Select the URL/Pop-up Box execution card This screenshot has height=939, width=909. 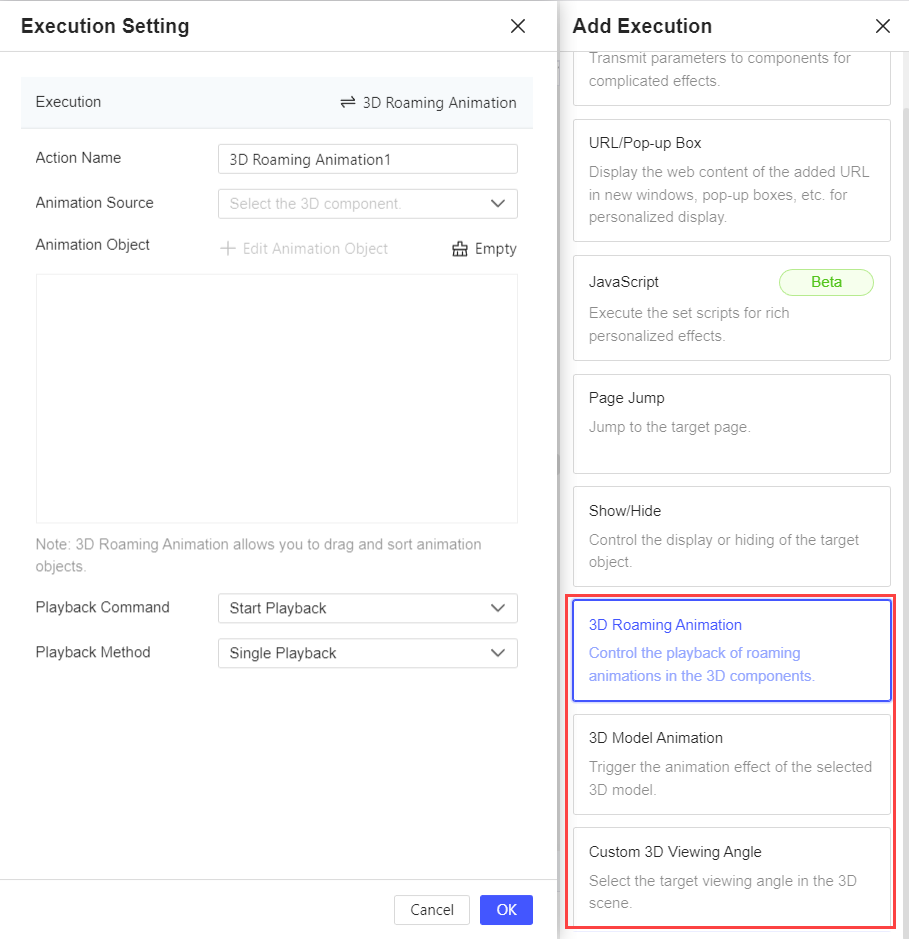tap(731, 180)
